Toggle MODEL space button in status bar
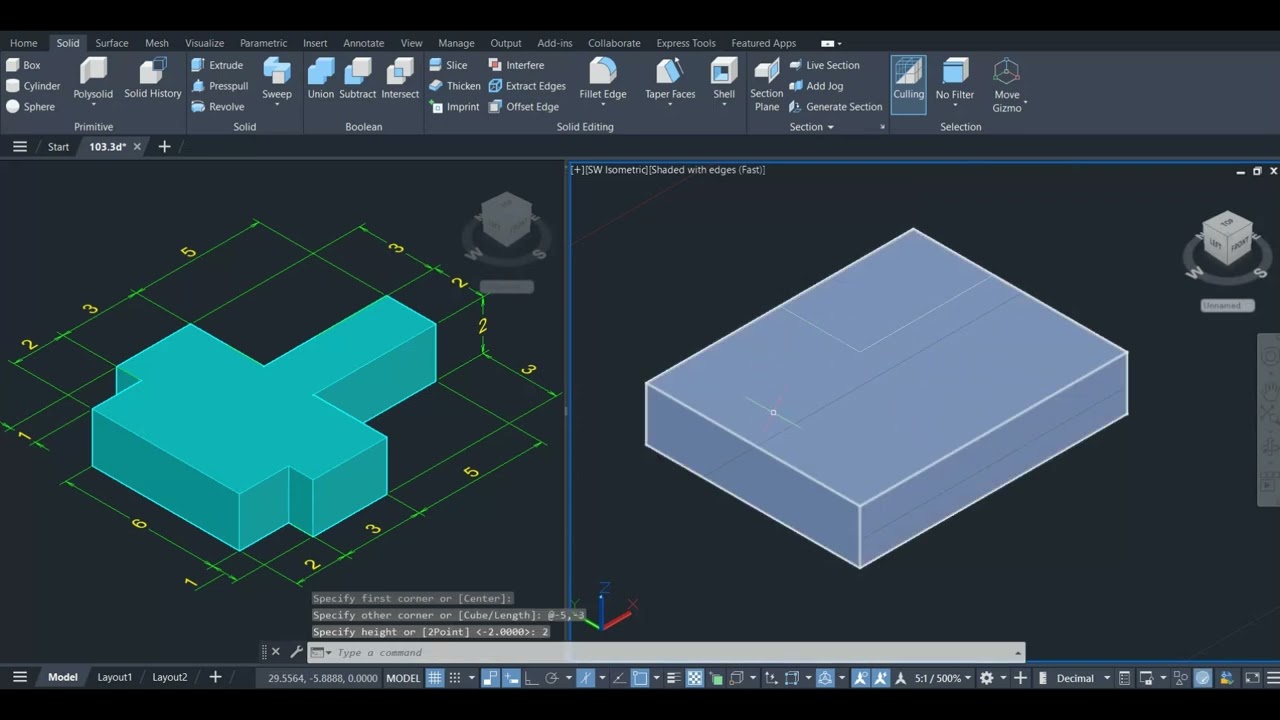This screenshot has width=1280, height=720. click(x=403, y=678)
